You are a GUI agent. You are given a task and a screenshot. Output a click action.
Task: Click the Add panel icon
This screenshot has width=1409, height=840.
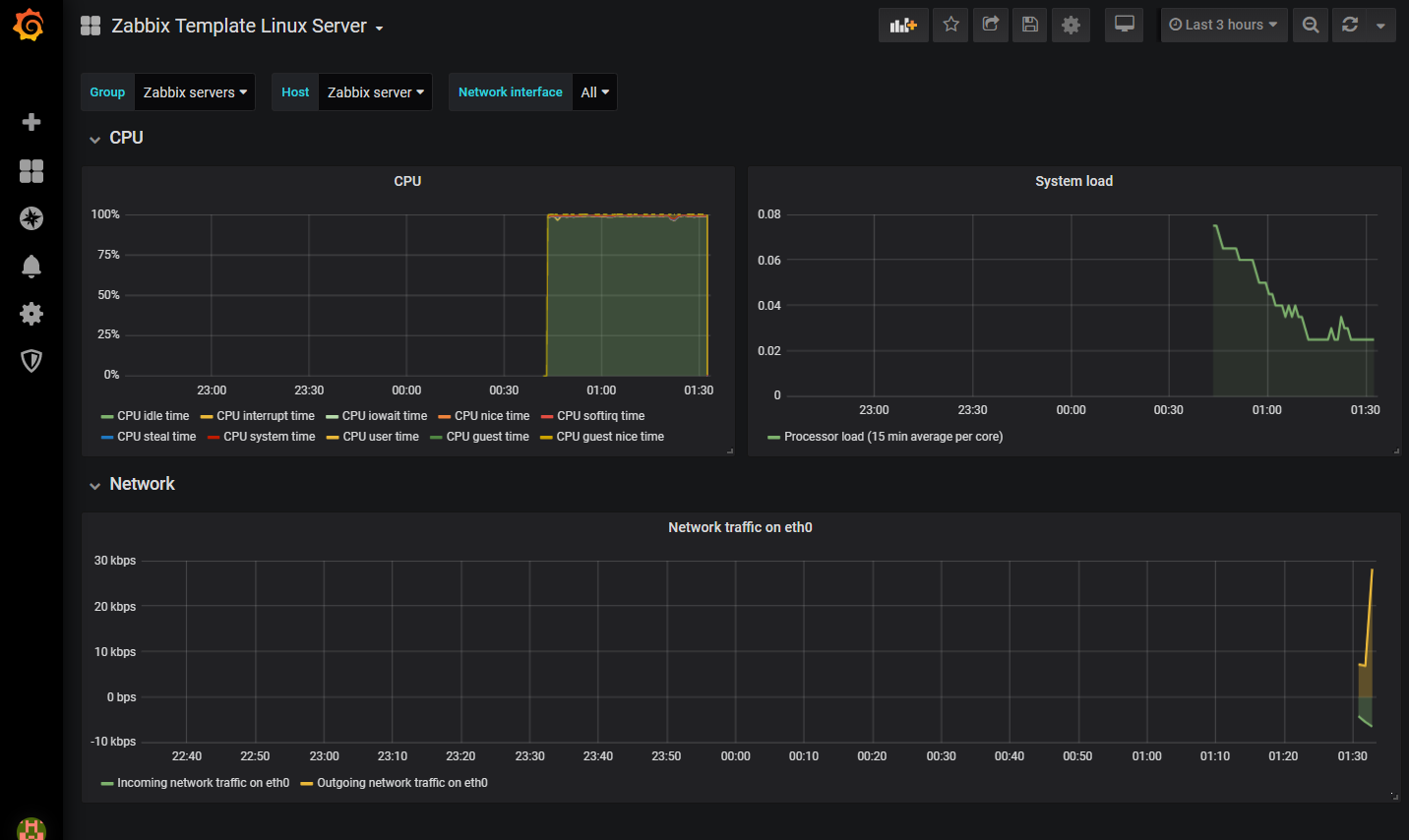[902, 26]
